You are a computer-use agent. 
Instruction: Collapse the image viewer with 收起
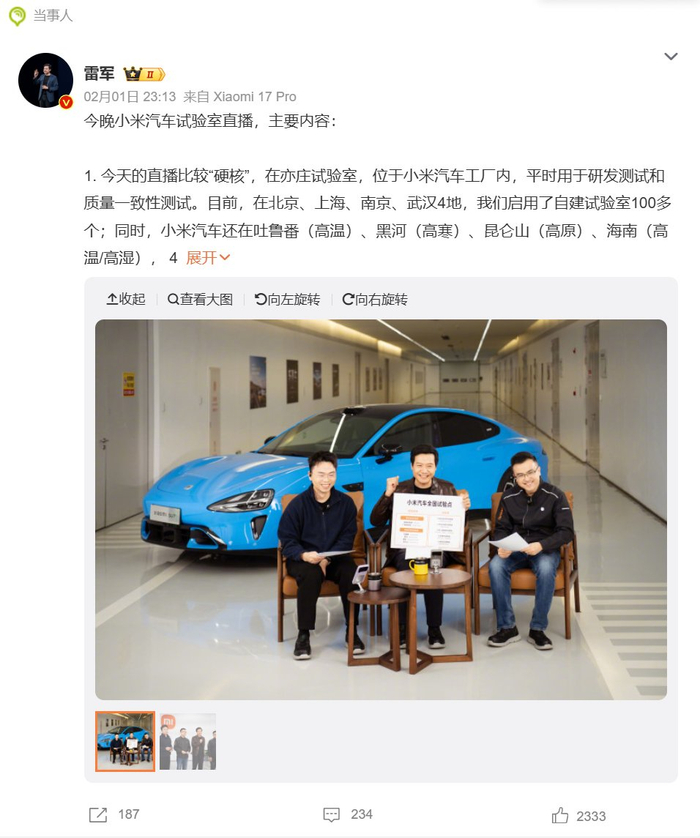[126, 299]
